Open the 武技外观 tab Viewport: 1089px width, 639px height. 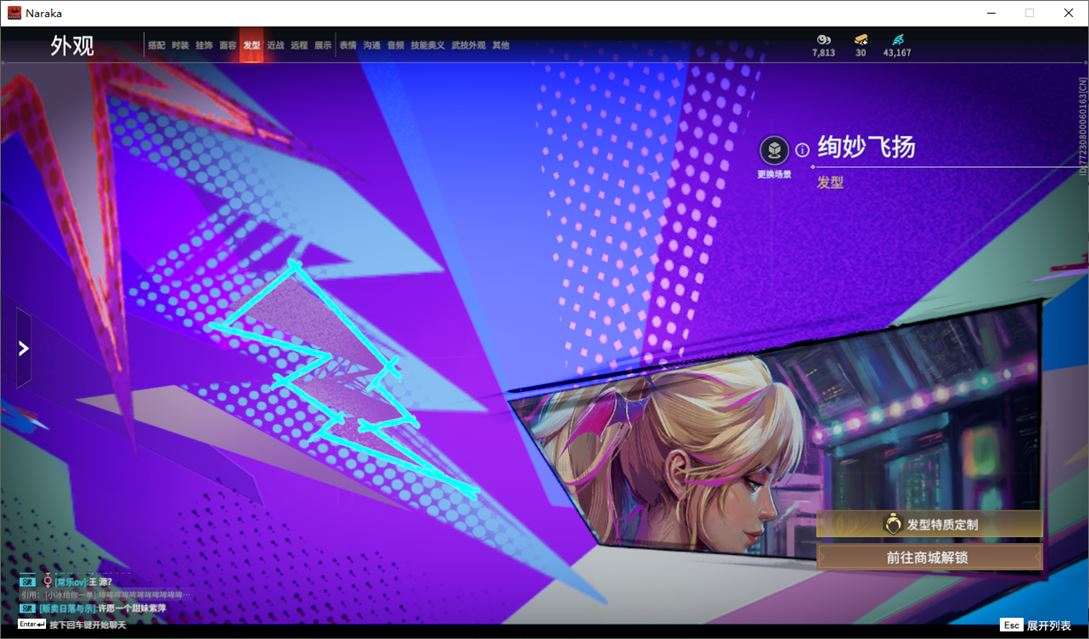coord(469,45)
